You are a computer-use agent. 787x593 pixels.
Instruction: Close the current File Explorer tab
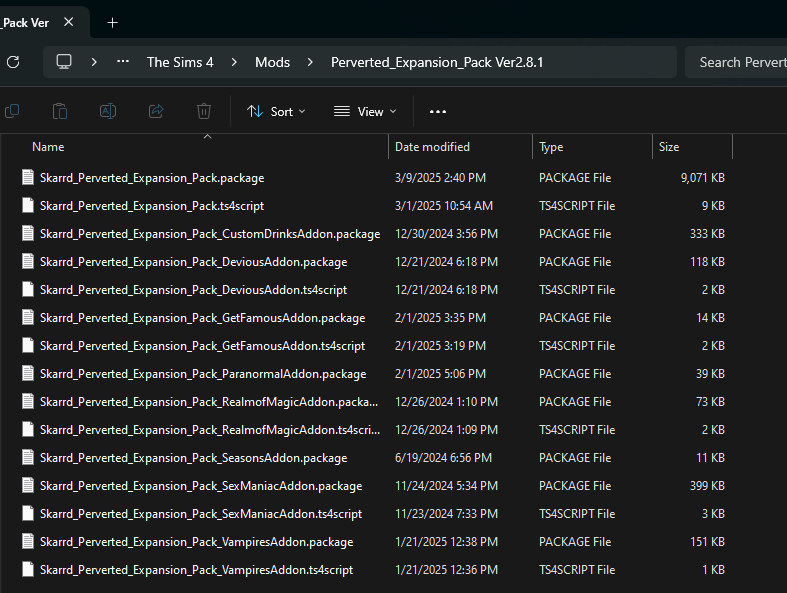click(69, 22)
